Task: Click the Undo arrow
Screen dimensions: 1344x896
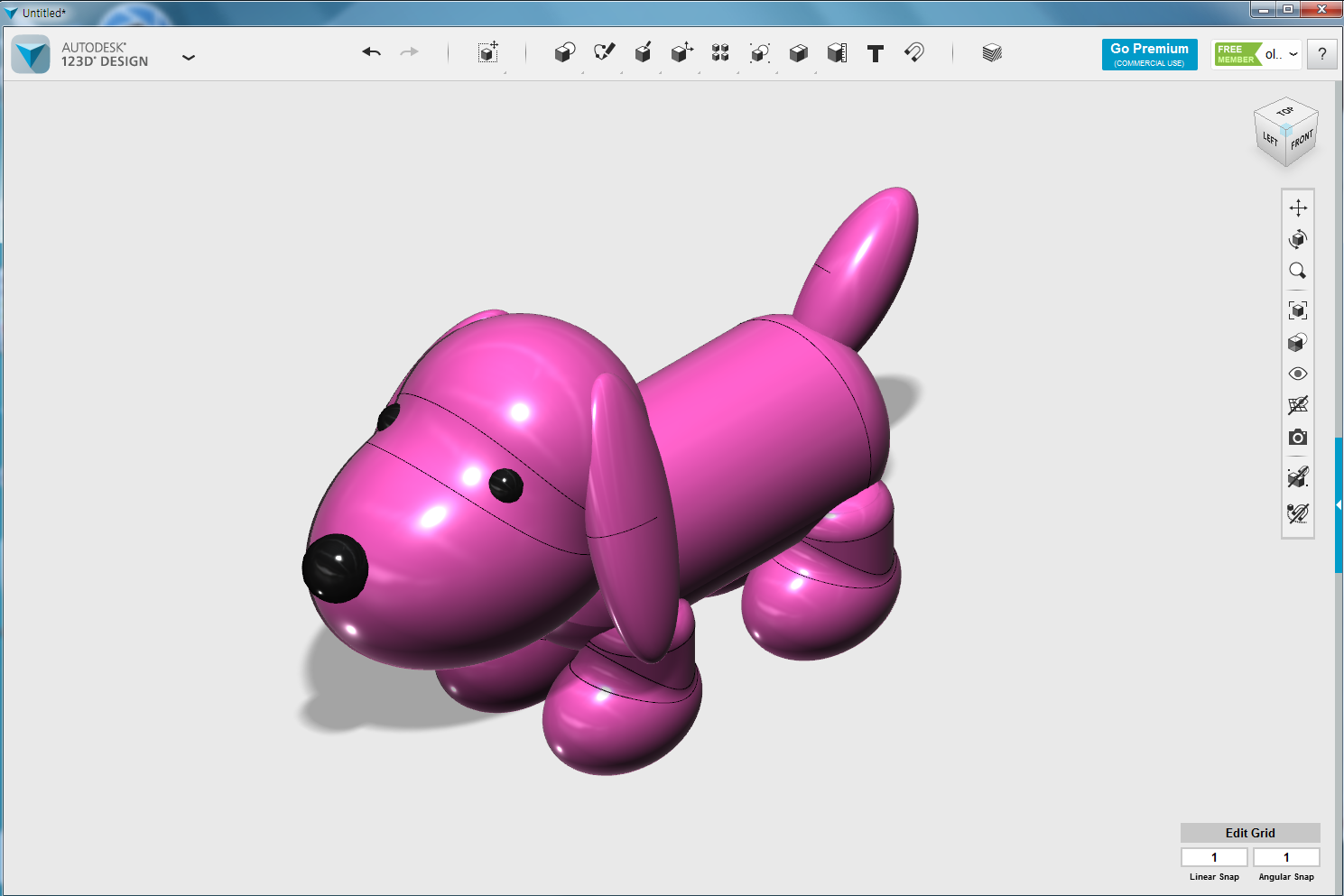Action: [x=371, y=52]
